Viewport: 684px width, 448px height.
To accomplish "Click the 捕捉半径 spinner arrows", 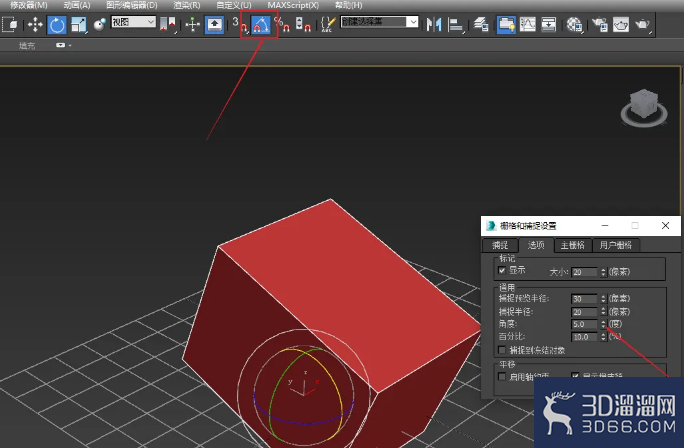I will pyautogui.click(x=603, y=312).
